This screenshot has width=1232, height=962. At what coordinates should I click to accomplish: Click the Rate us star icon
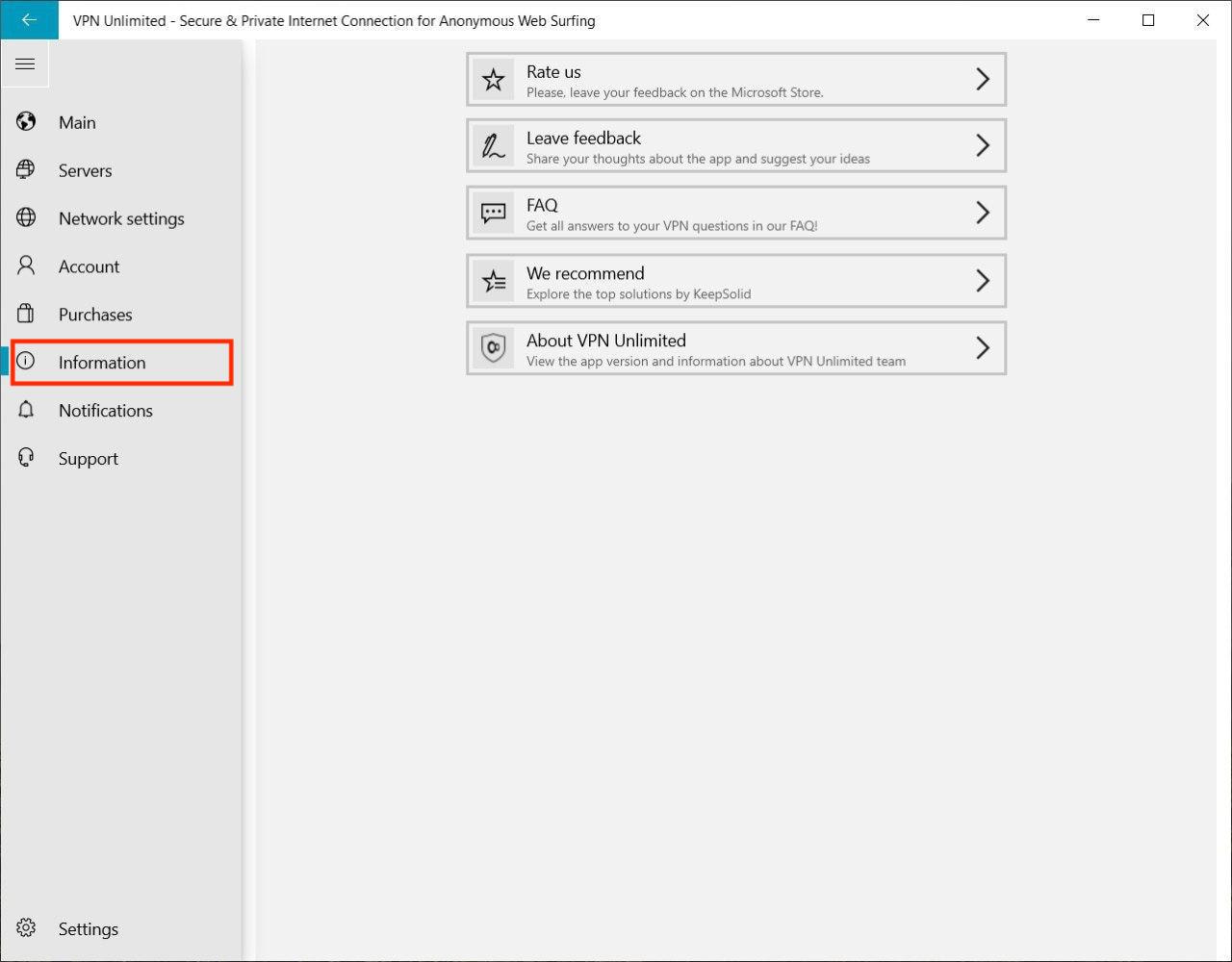(494, 79)
